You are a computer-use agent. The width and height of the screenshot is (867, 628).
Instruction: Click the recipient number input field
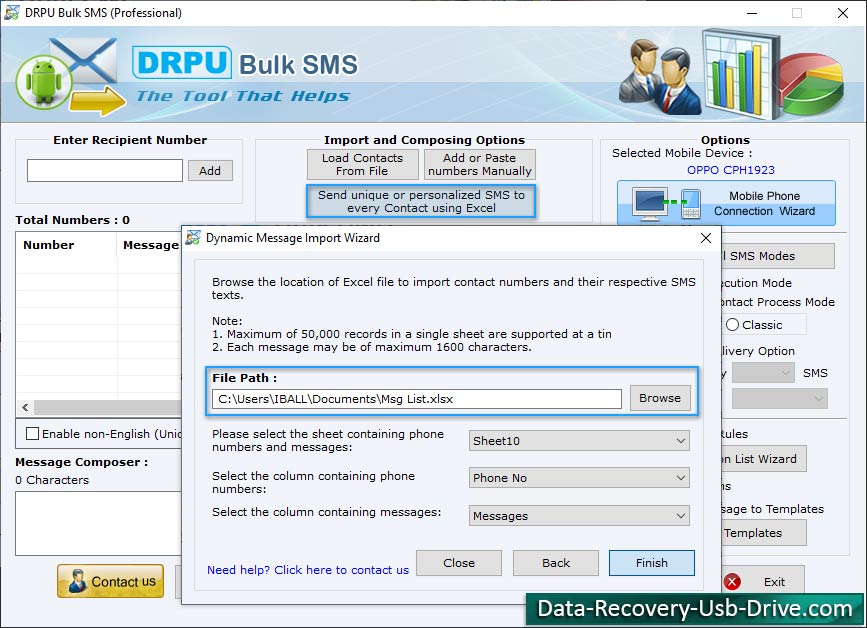click(x=105, y=170)
